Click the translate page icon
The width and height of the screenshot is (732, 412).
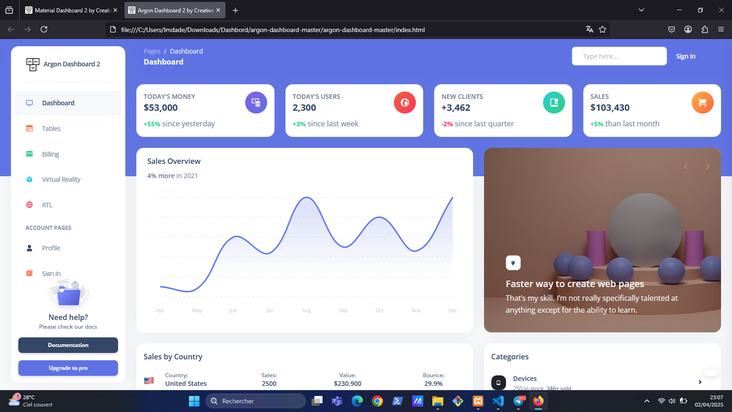(x=590, y=29)
